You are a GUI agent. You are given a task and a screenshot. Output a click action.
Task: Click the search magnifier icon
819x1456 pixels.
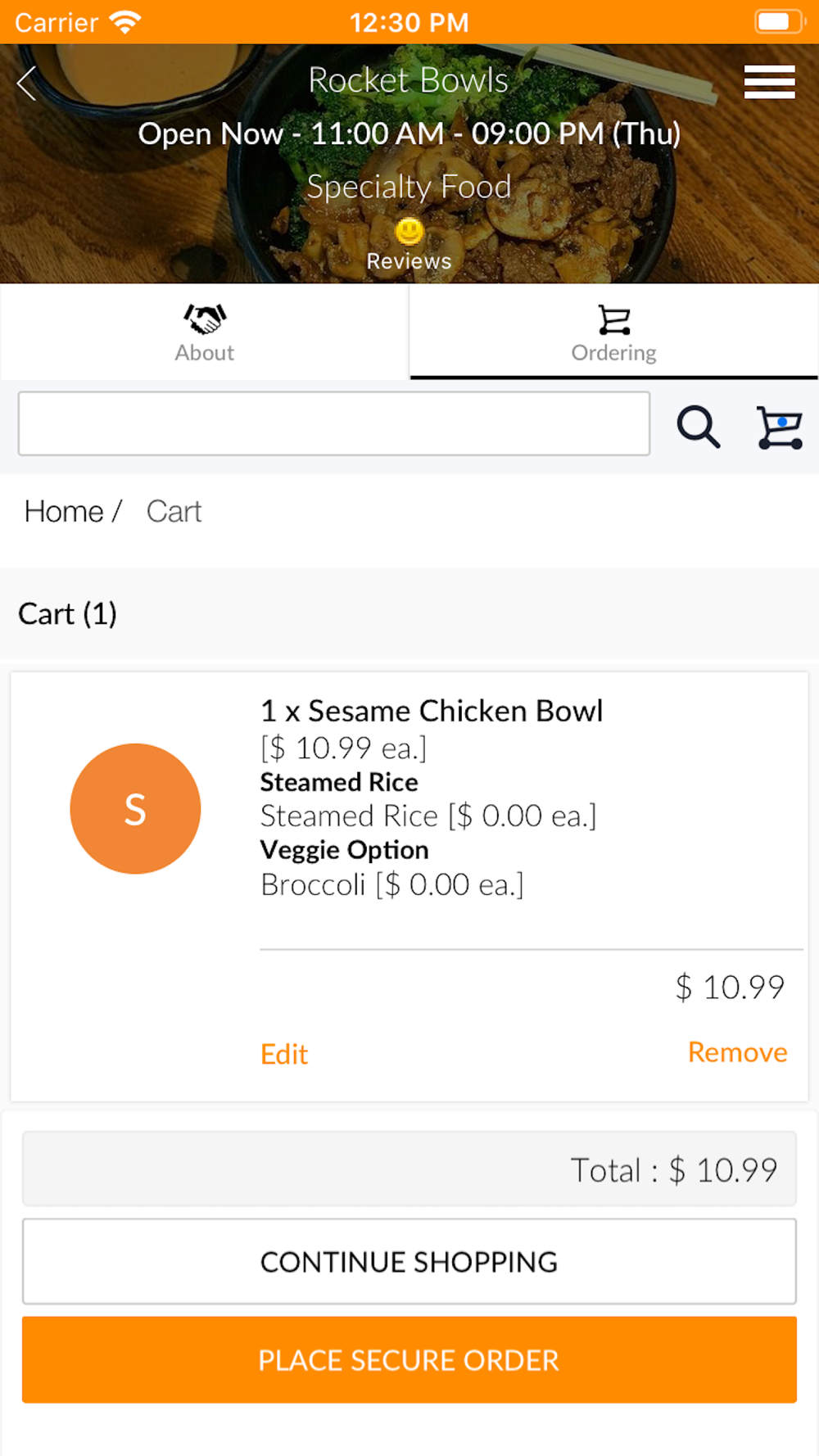[x=698, y=427]
